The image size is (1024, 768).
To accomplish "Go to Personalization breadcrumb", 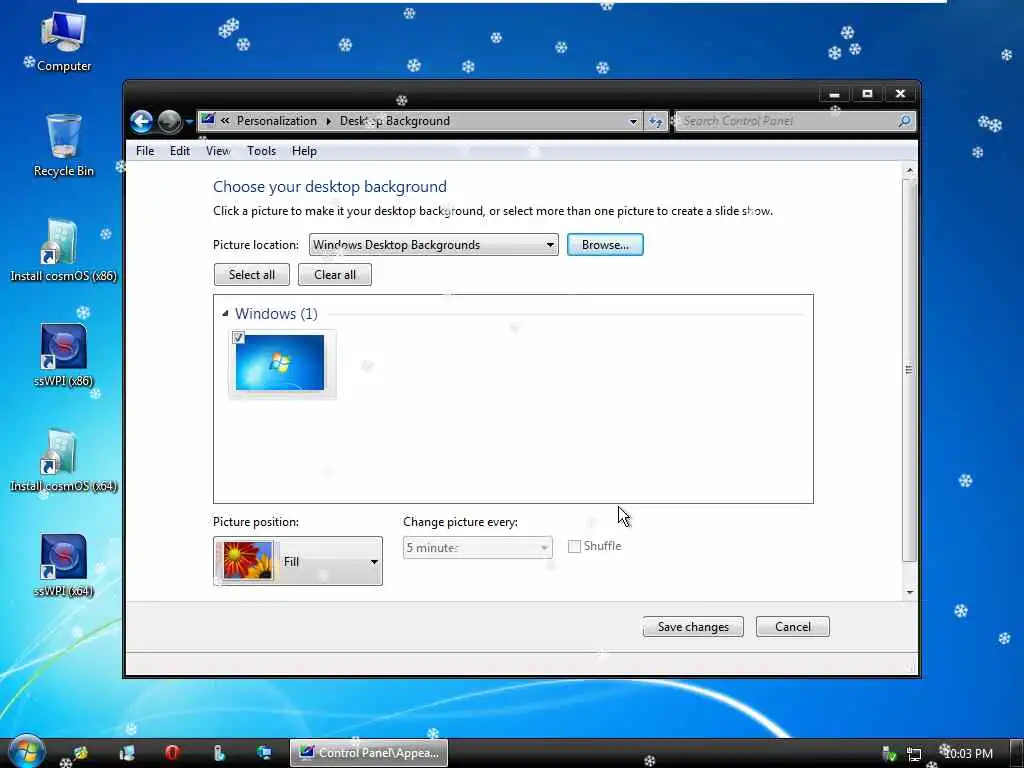I will pyautogui.click(x=276, y=121).
